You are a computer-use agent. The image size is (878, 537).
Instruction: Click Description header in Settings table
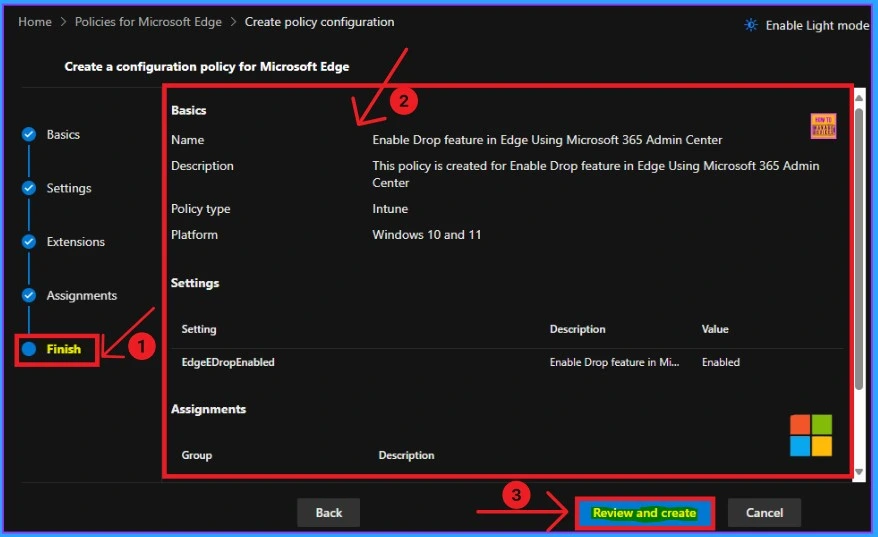pos(577,329)
